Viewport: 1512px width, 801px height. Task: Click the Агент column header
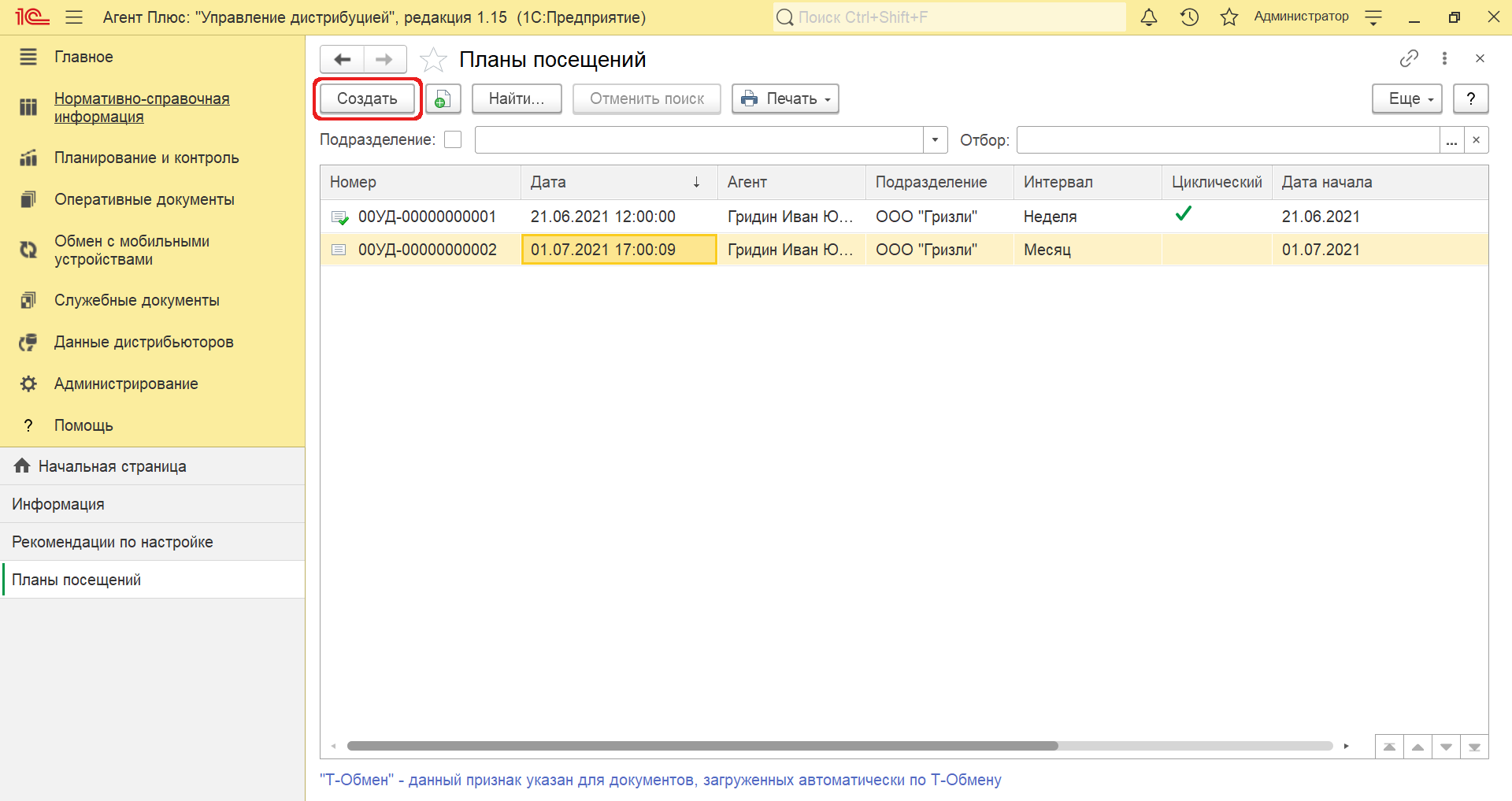pyautogui.click(x=791, y=182)
